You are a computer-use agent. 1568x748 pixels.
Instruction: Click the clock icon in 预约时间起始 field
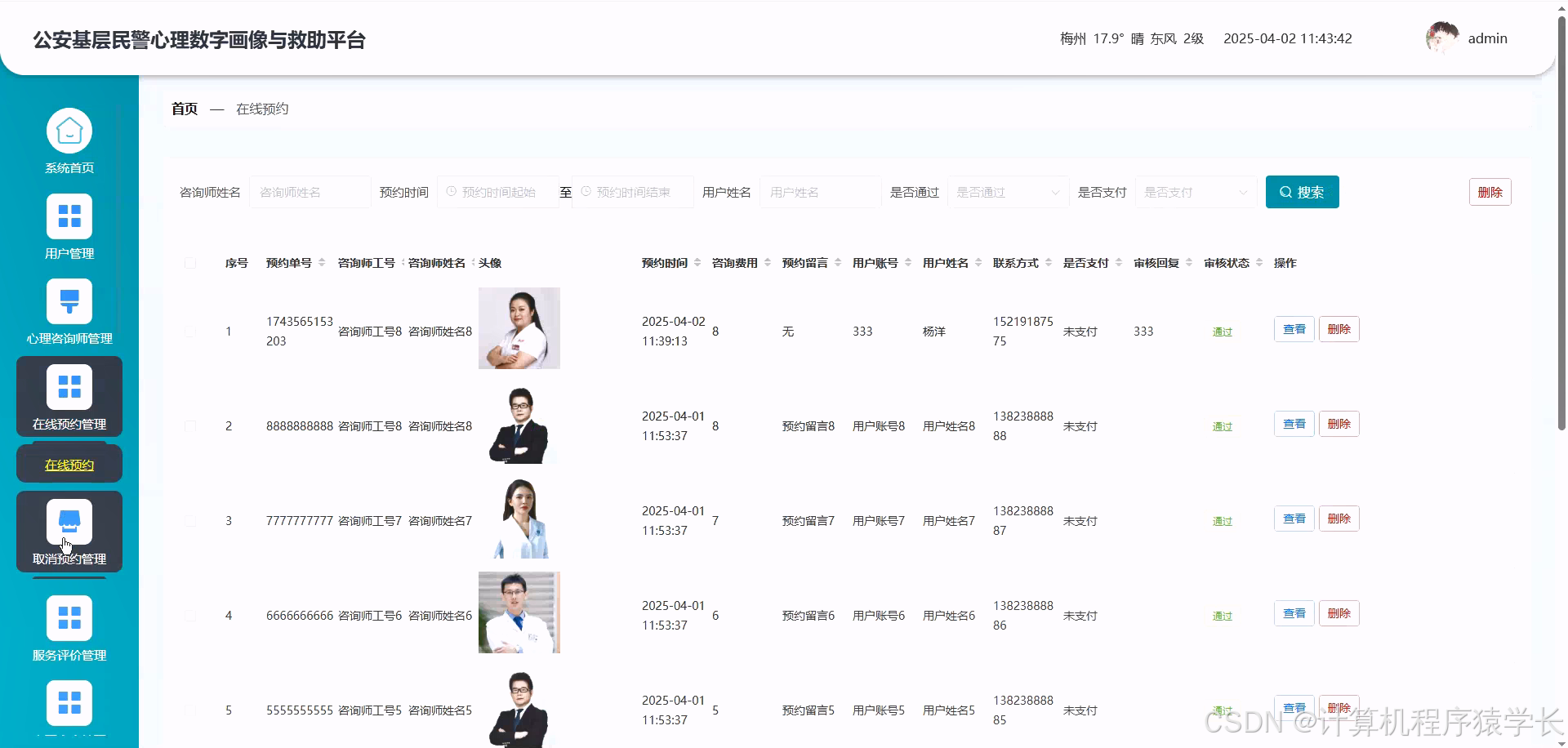(x=452, y=191)
